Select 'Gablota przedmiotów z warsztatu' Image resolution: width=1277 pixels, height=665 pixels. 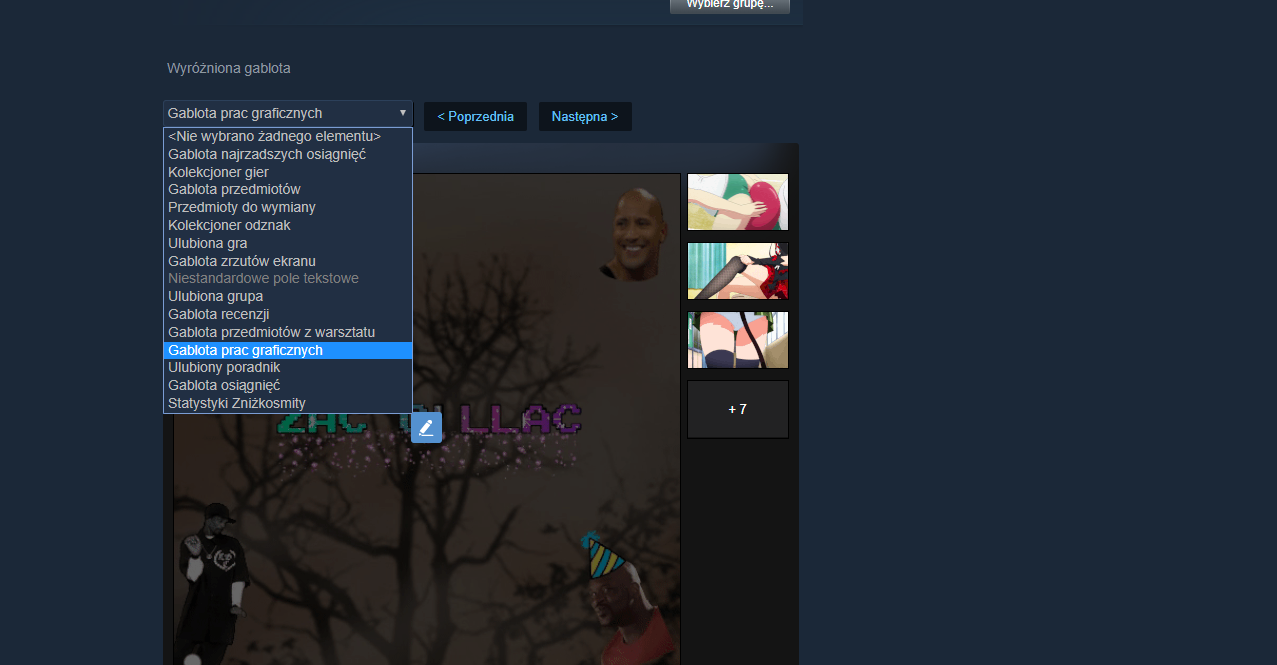272,332
